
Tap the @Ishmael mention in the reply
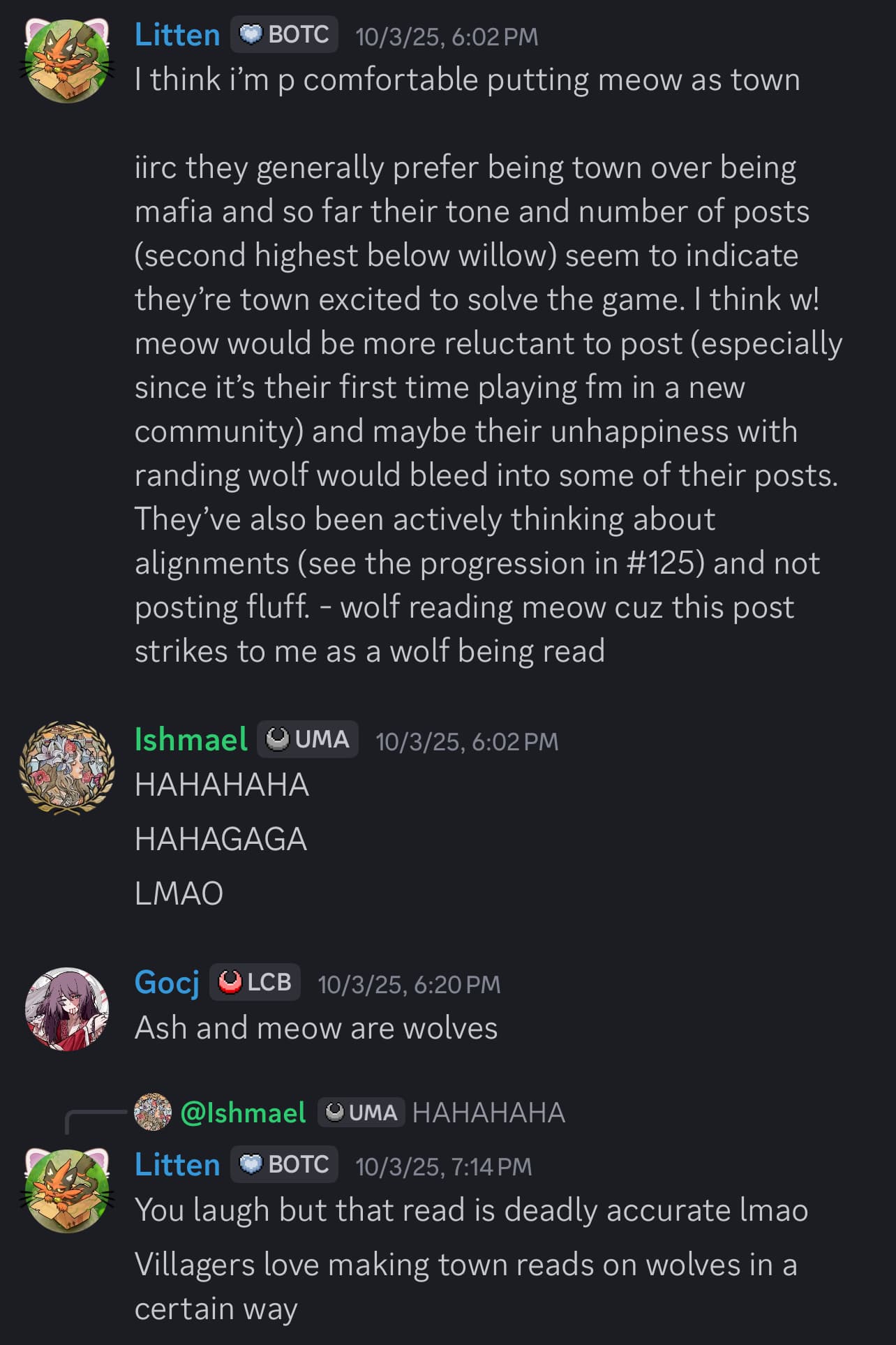pos(243,1112)
